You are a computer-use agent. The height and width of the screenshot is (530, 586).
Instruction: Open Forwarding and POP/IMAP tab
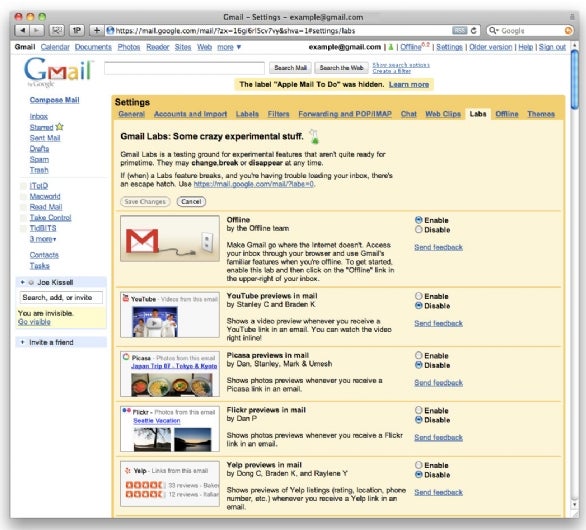[345, 114]
